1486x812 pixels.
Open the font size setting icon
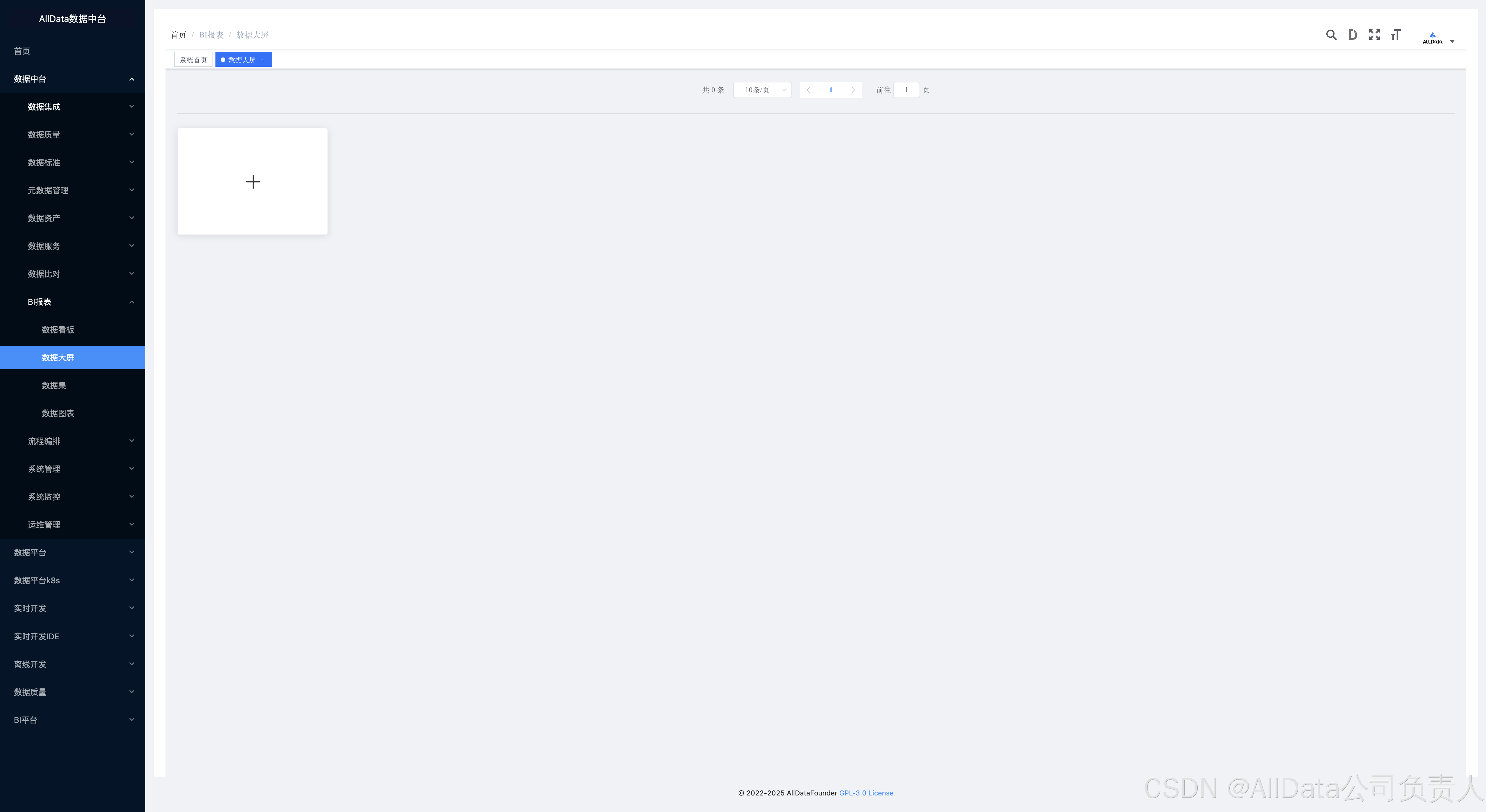(x=1395, y=35)
